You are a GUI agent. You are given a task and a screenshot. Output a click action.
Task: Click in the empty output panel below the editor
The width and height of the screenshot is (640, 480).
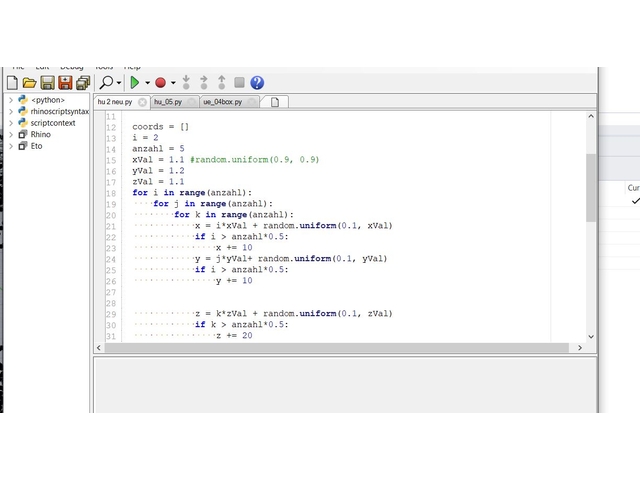click(345, 385)
